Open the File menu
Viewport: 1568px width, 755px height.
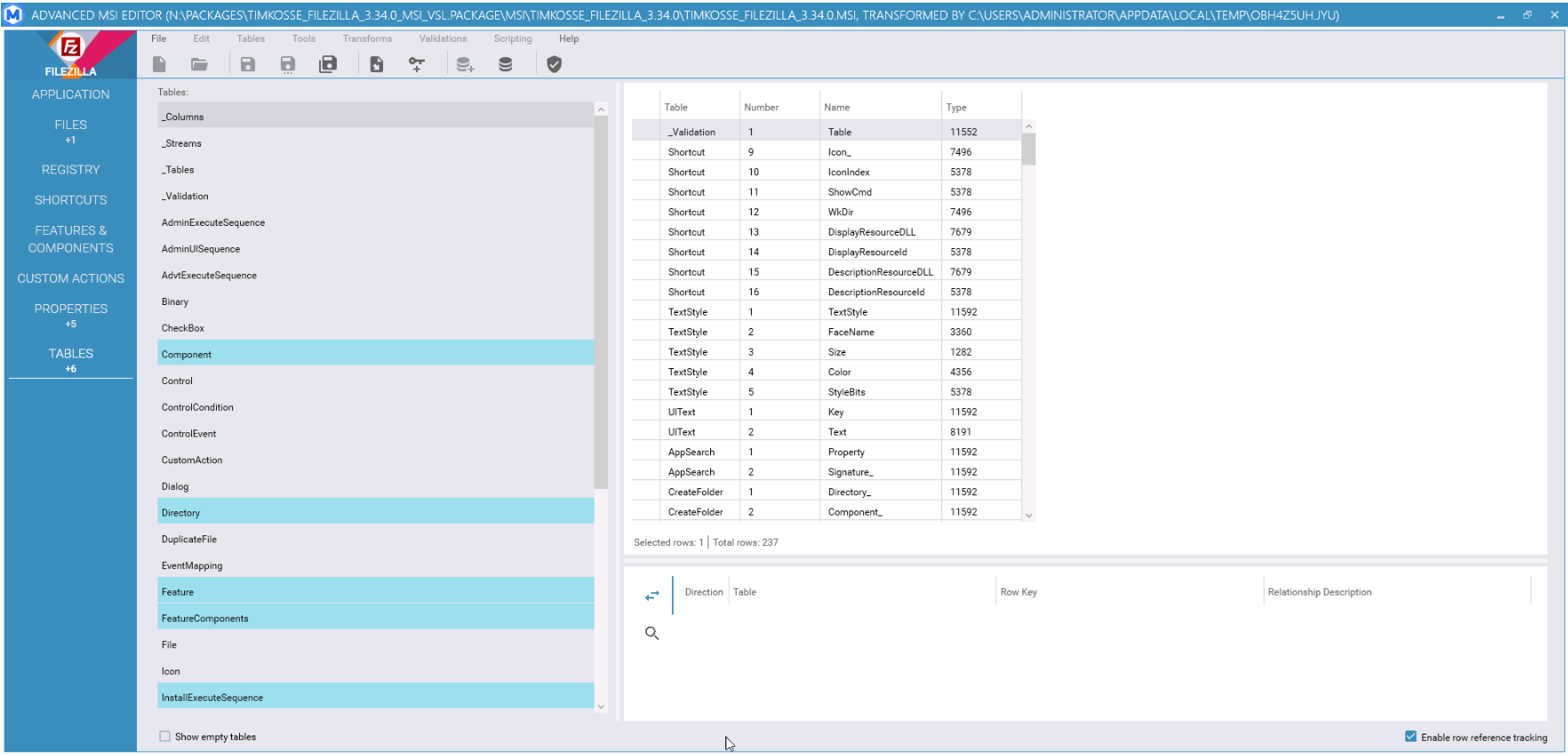click(159, 38)
